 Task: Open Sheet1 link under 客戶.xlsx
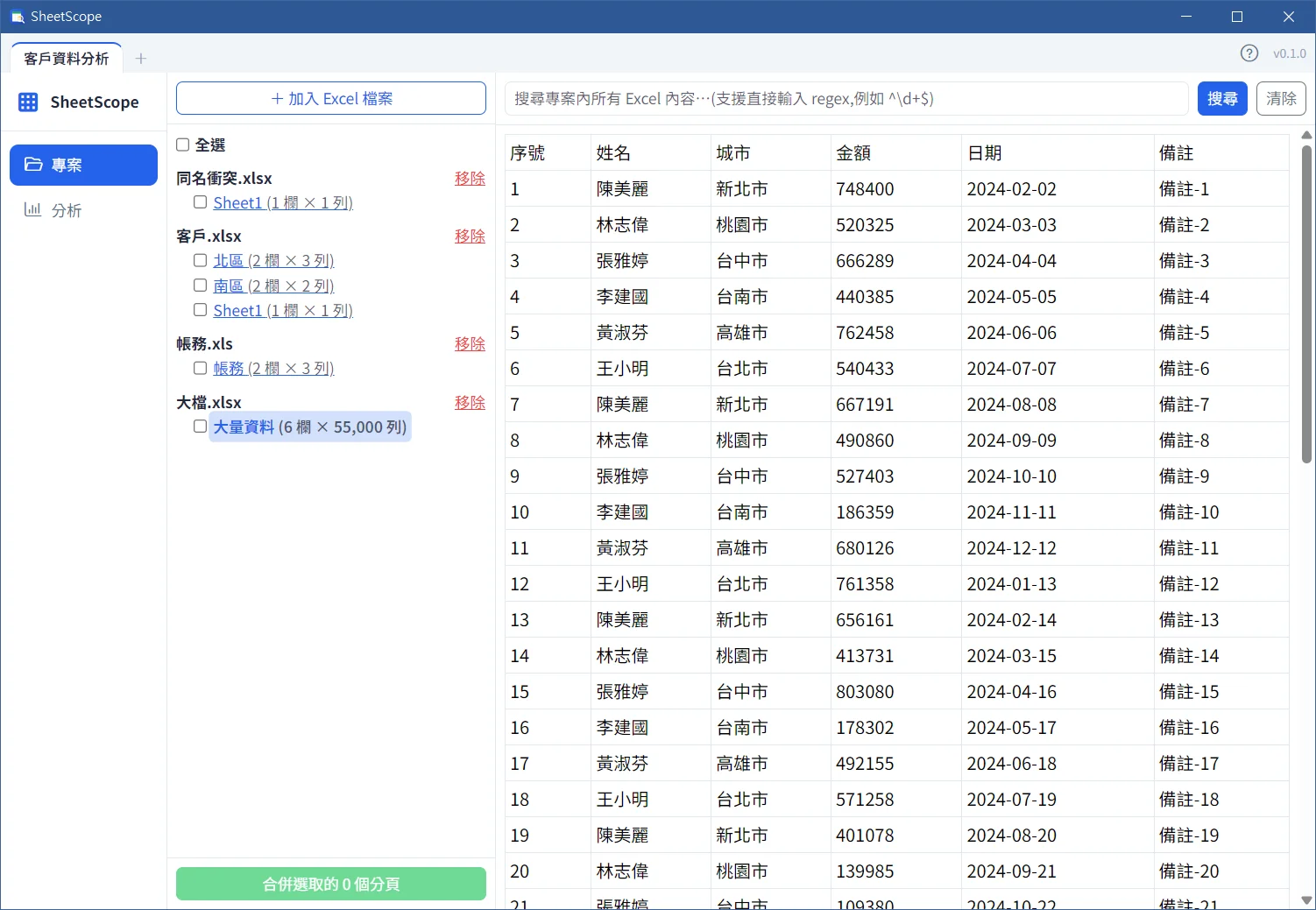tap(283, 310)
